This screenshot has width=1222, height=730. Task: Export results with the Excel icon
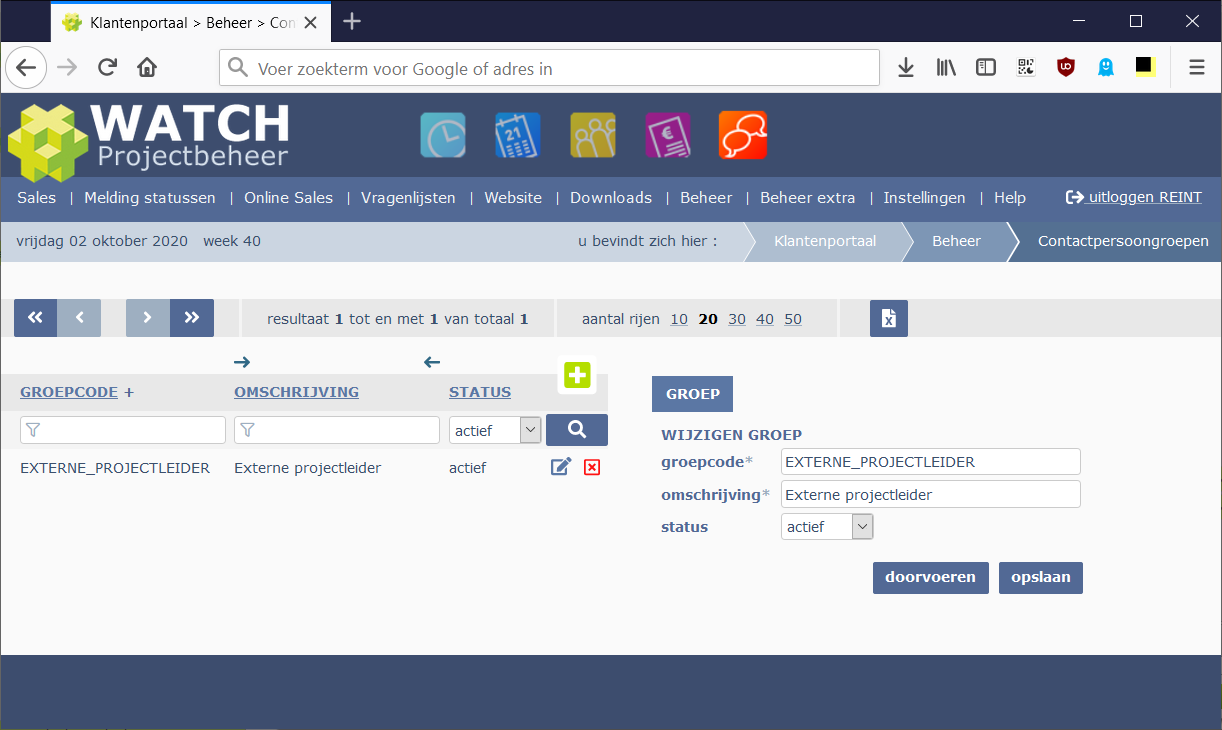(888, 319)
